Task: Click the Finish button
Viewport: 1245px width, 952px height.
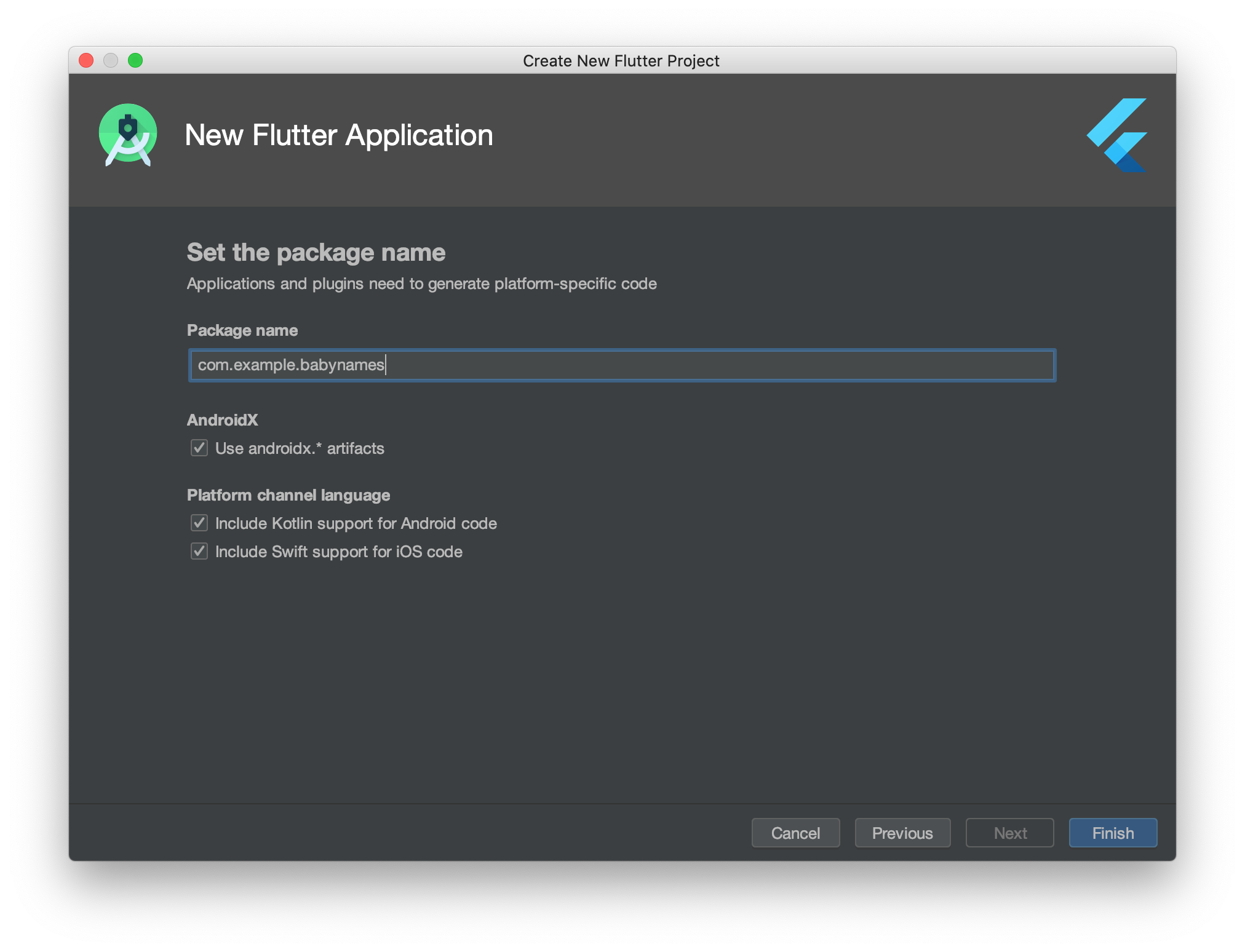Action: click(x=1113, y=833)
